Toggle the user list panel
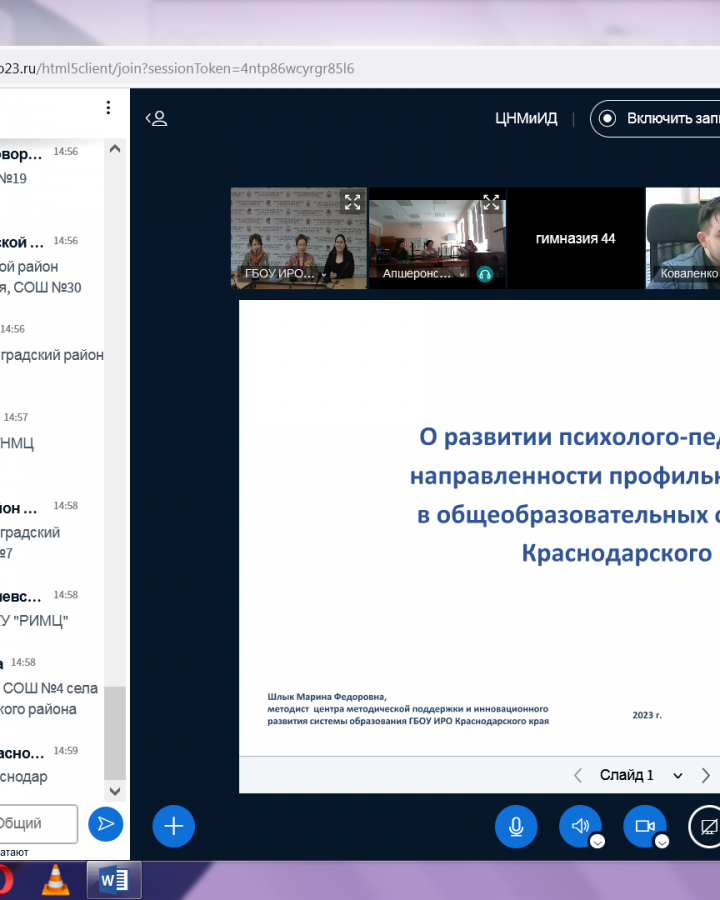Image resolution: width=720 pixels, height=900 pixels. (x=156, y=119)
